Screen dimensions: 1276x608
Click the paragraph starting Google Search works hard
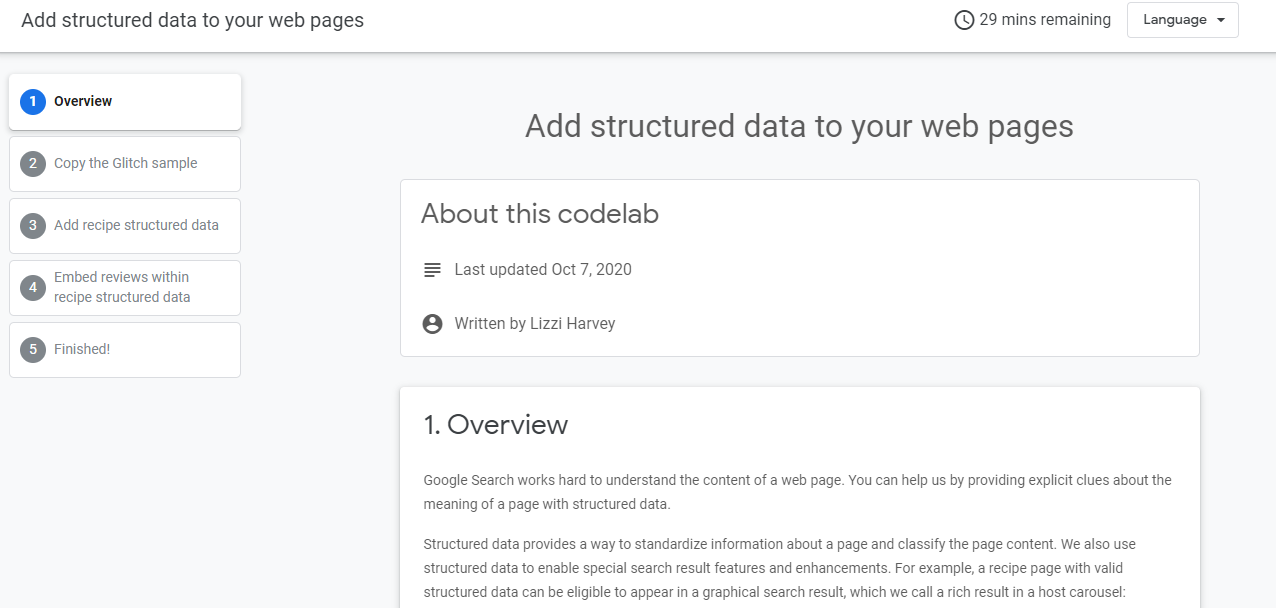797,492
